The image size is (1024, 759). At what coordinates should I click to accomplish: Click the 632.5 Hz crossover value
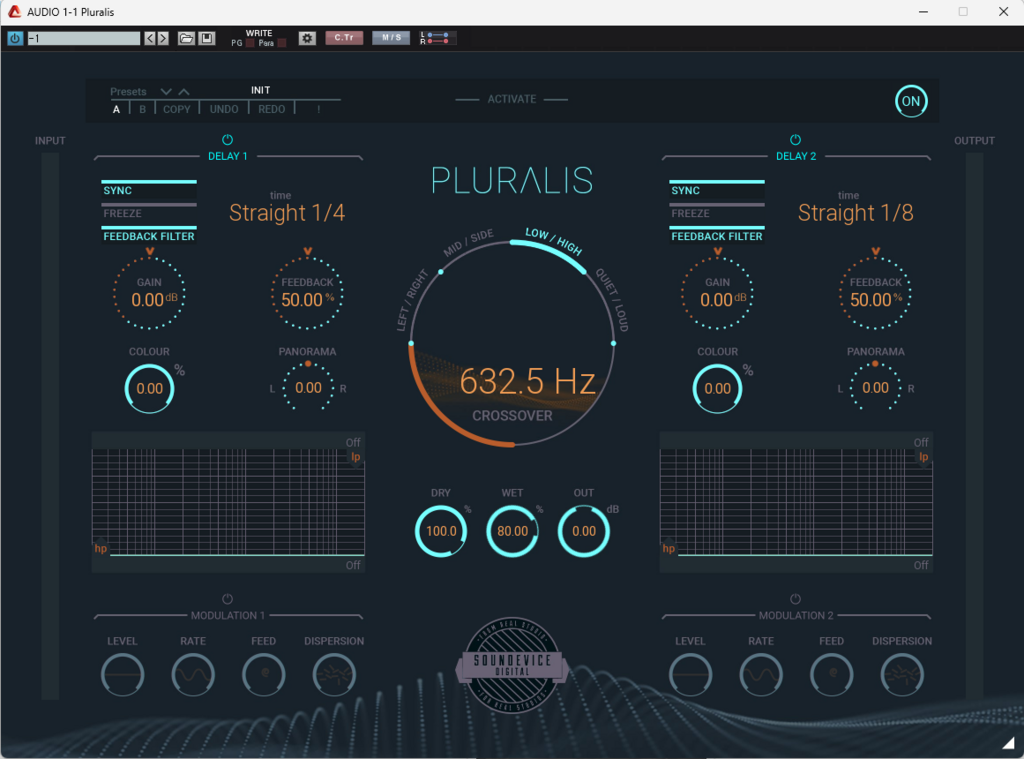pos(528,381)
